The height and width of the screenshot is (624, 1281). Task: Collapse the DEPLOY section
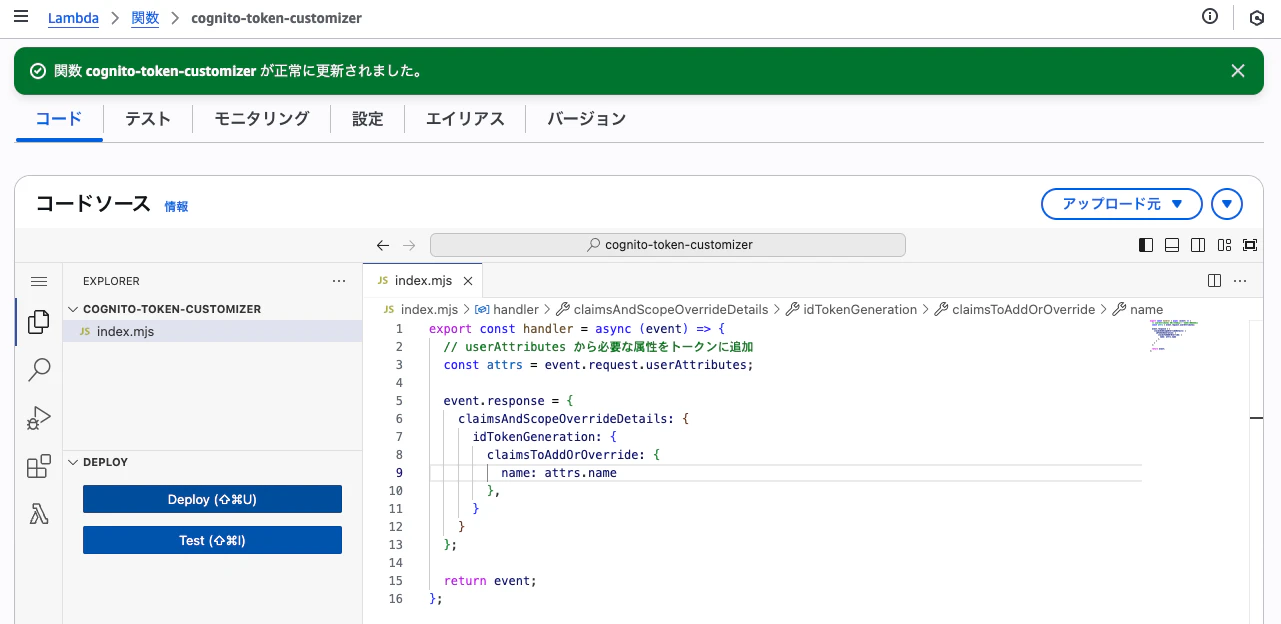tap(72, 462)
